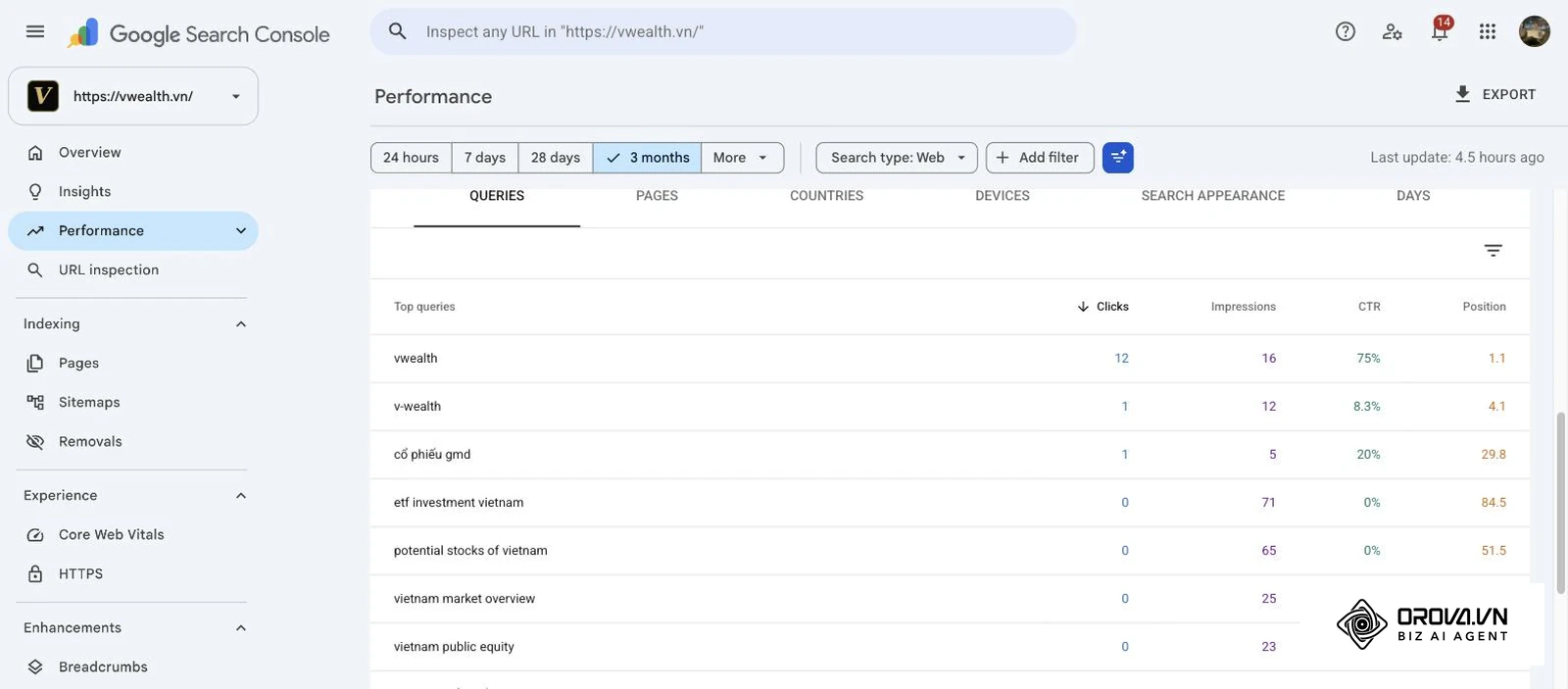Switch to the DAYS tab
1568x689 pixels.
[1413, 196]
